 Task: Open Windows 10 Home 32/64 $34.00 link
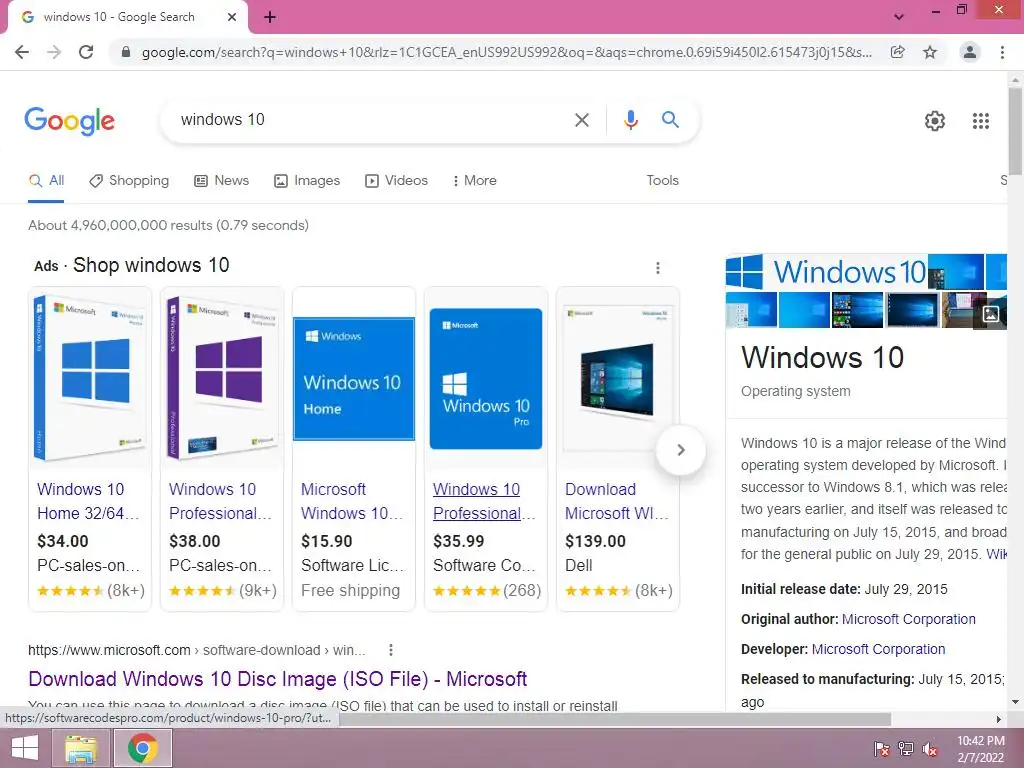pos(88,501)
